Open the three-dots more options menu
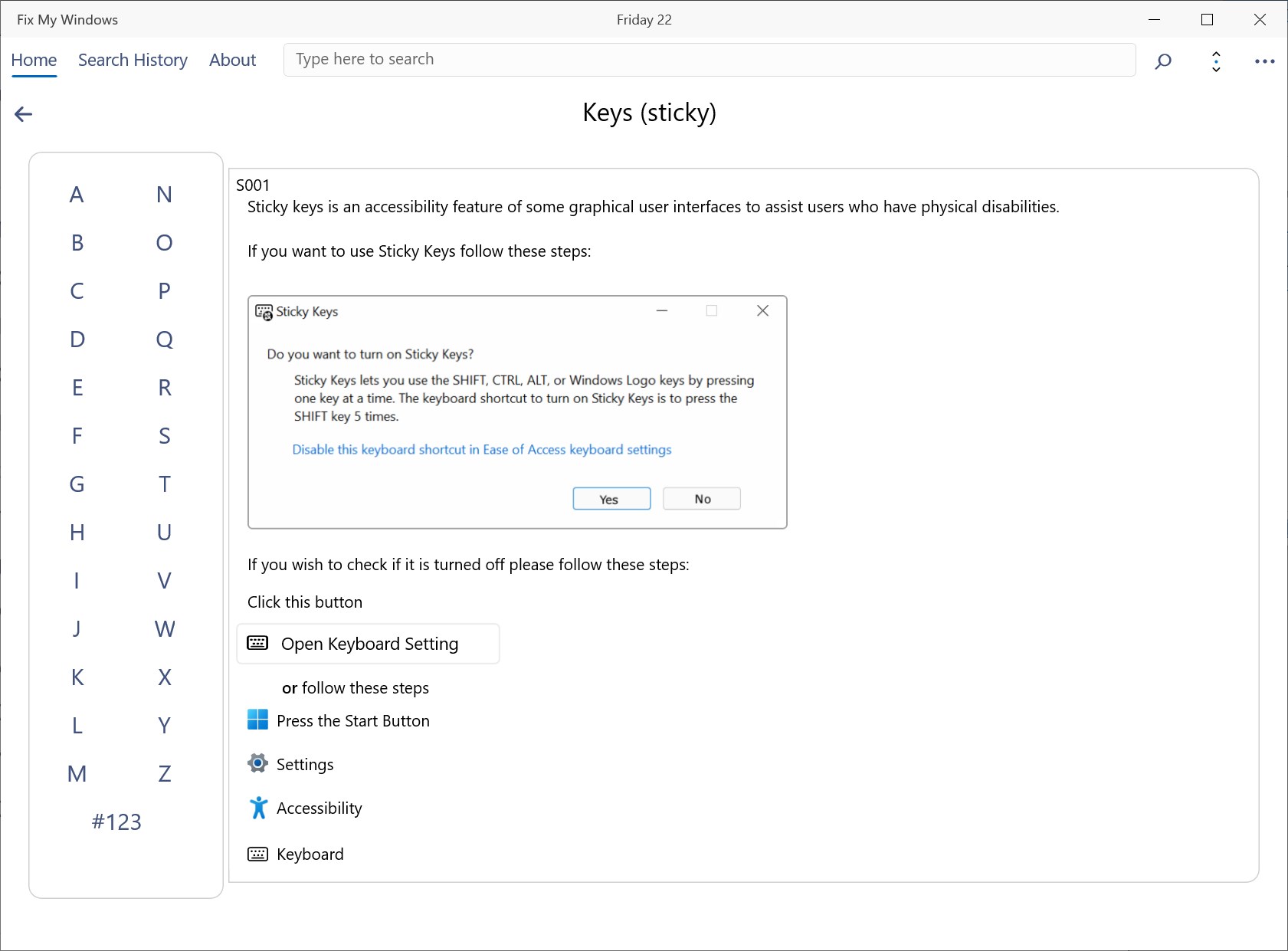The height and width of the screenshot is (951, 1288). tap(1264, 61)
